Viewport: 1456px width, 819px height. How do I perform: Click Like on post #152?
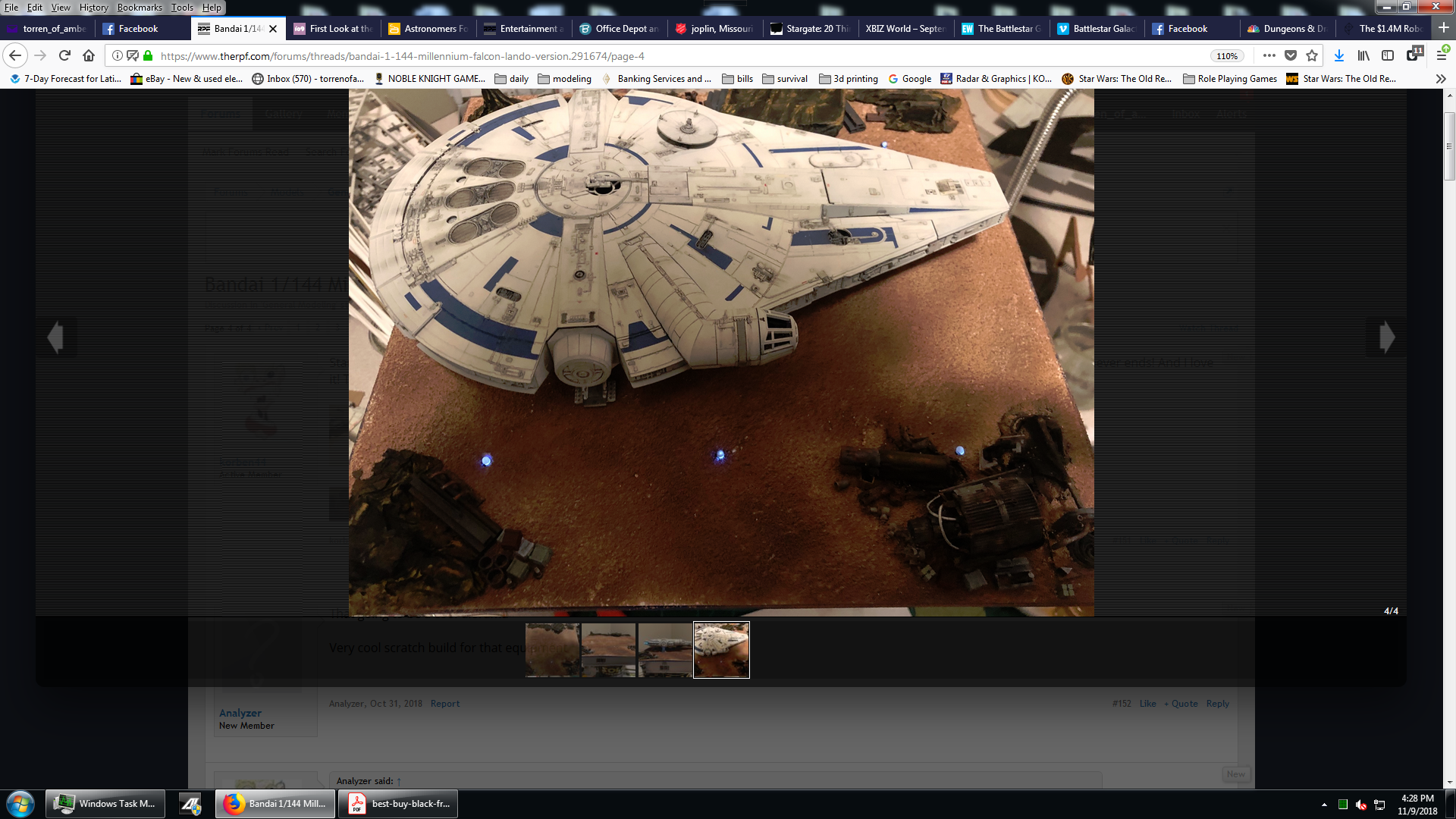[1147, 704]
